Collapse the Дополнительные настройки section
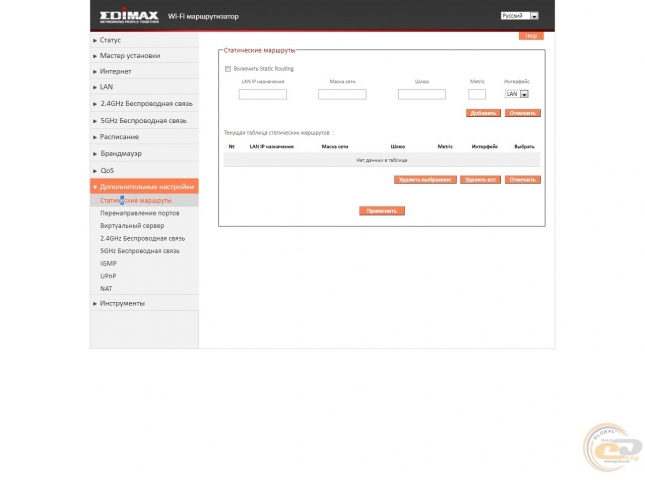The image size is (645, 480). (144, 186)
